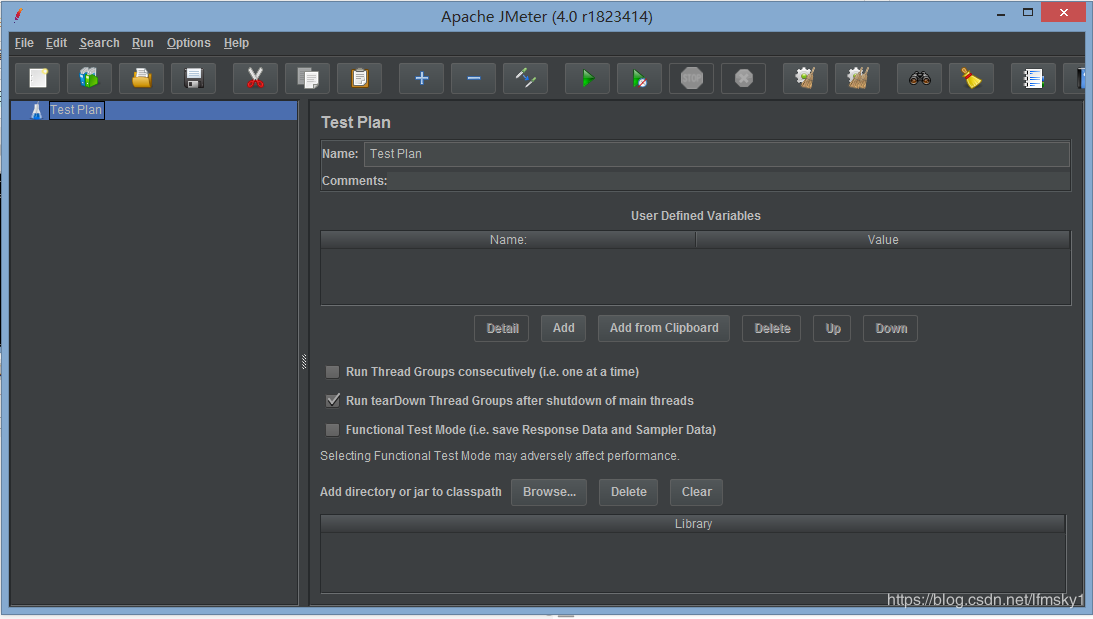Open the File menu
This screenshot has width=1093, height=619.
[24, 43]
